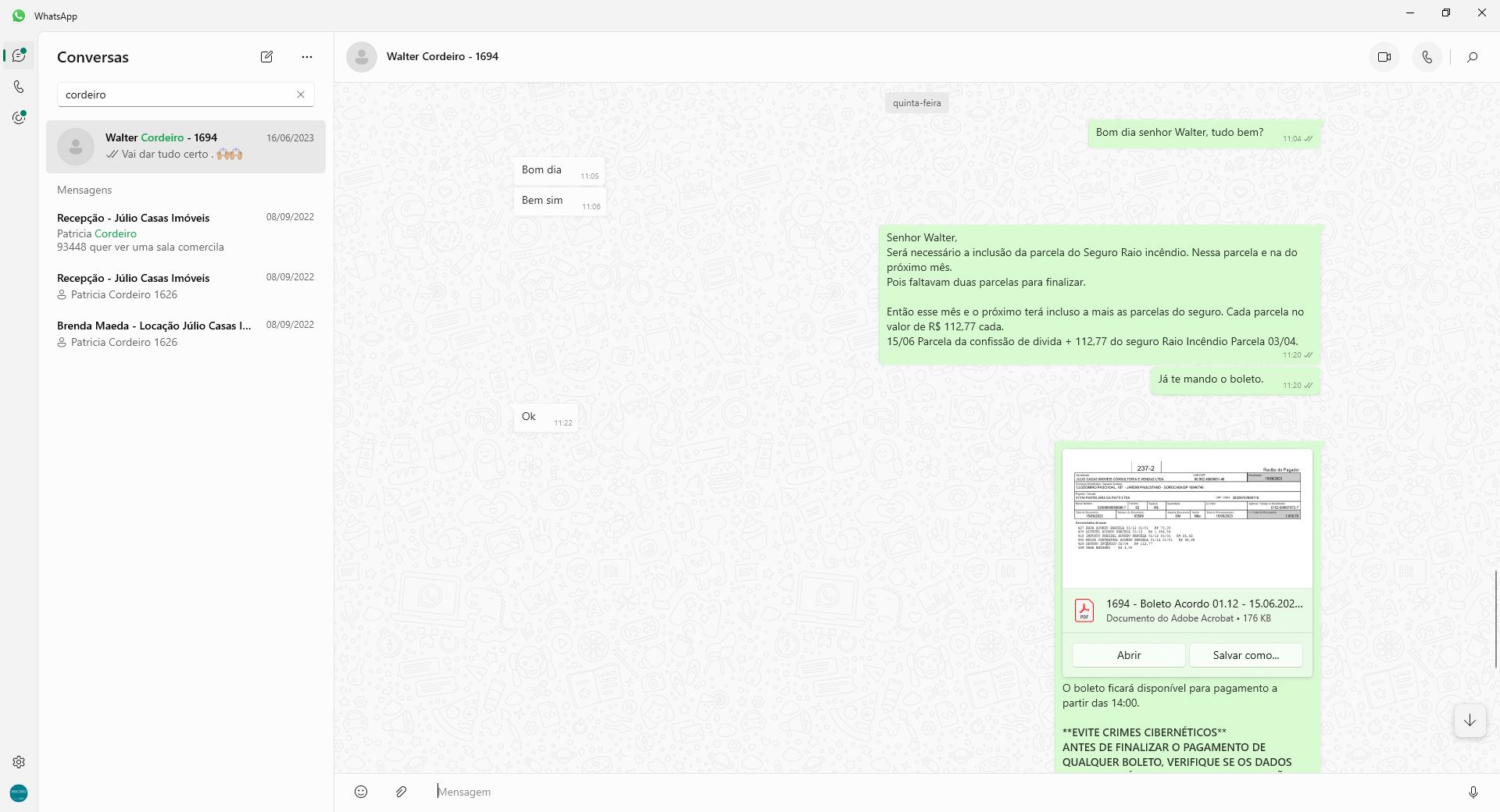Open Settings gear in the sidebar
Viewport: 1500px width, 812px height.
point(19,762)
